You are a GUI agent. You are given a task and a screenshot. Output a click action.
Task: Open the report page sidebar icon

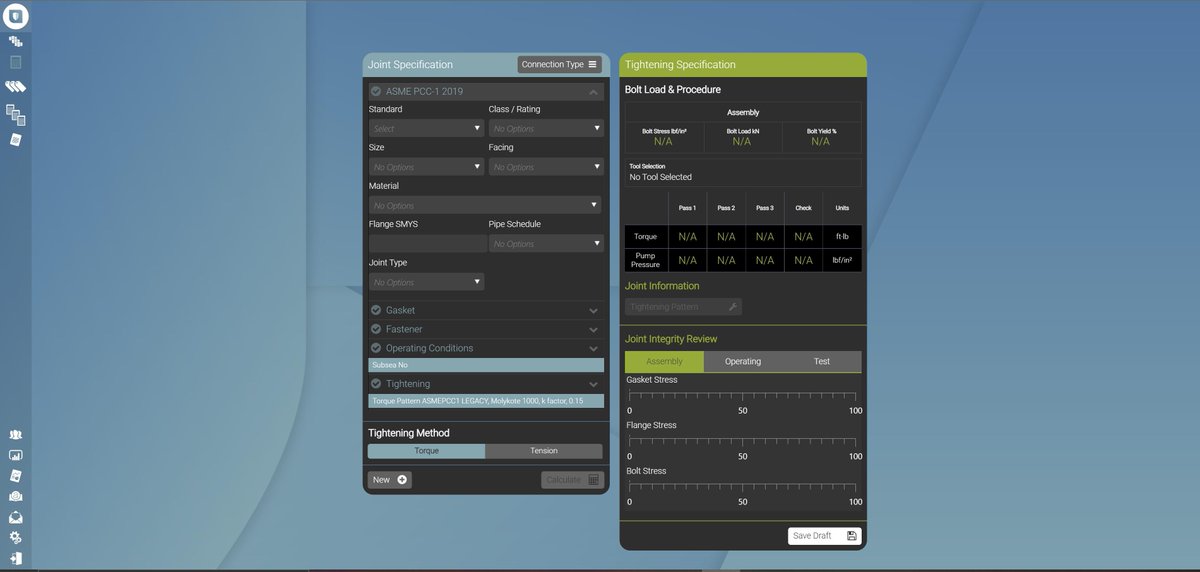[x=15, y=475]
